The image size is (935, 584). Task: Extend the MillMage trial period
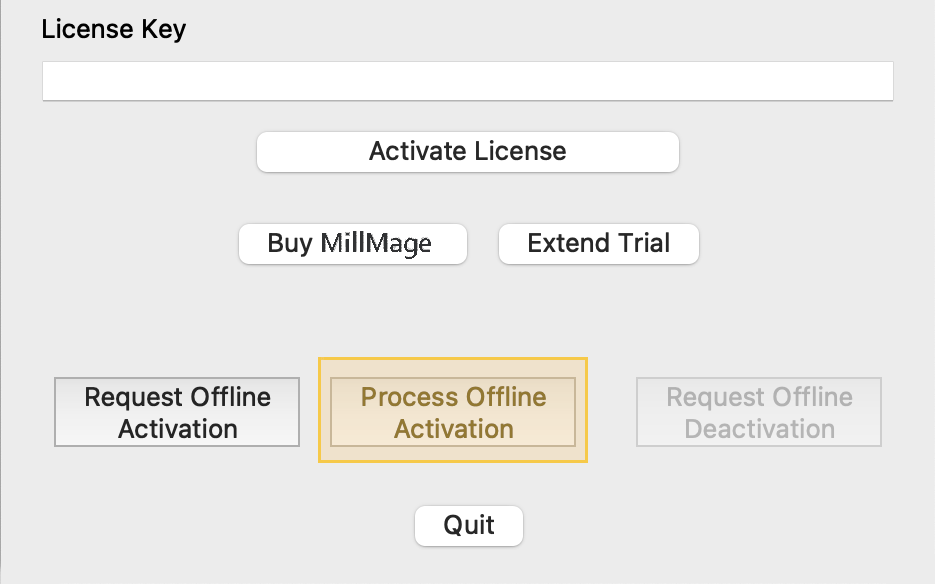598,244
